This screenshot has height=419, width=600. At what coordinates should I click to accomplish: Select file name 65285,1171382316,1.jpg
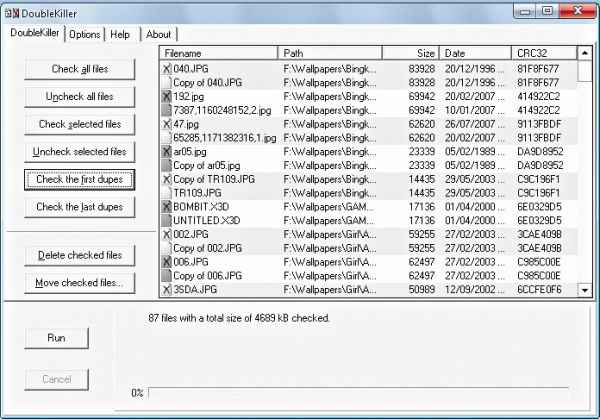point(225,138)
